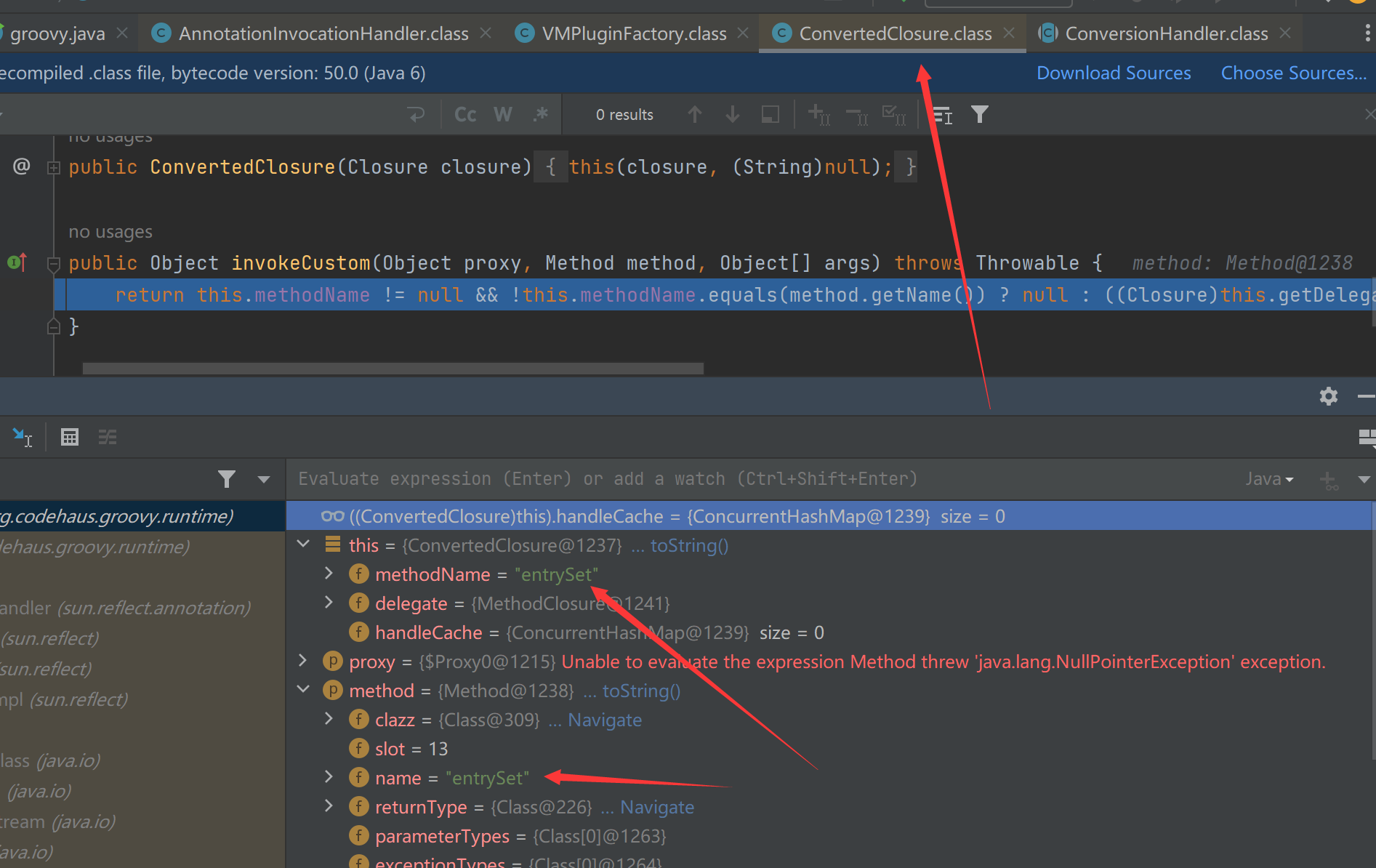Click the search filter funnel icon
This screenshot has width=1376, height=868.
tap(979, 115)
